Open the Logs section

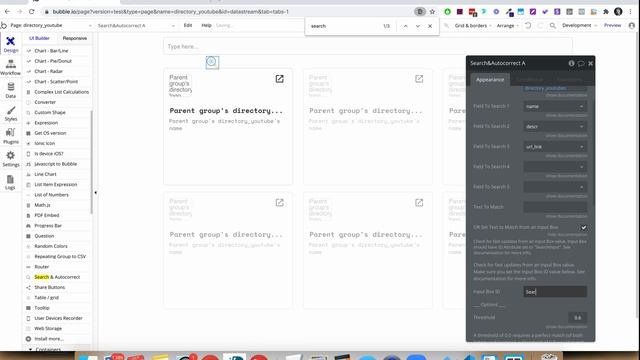pyautogui.click(x=11, y=182)
